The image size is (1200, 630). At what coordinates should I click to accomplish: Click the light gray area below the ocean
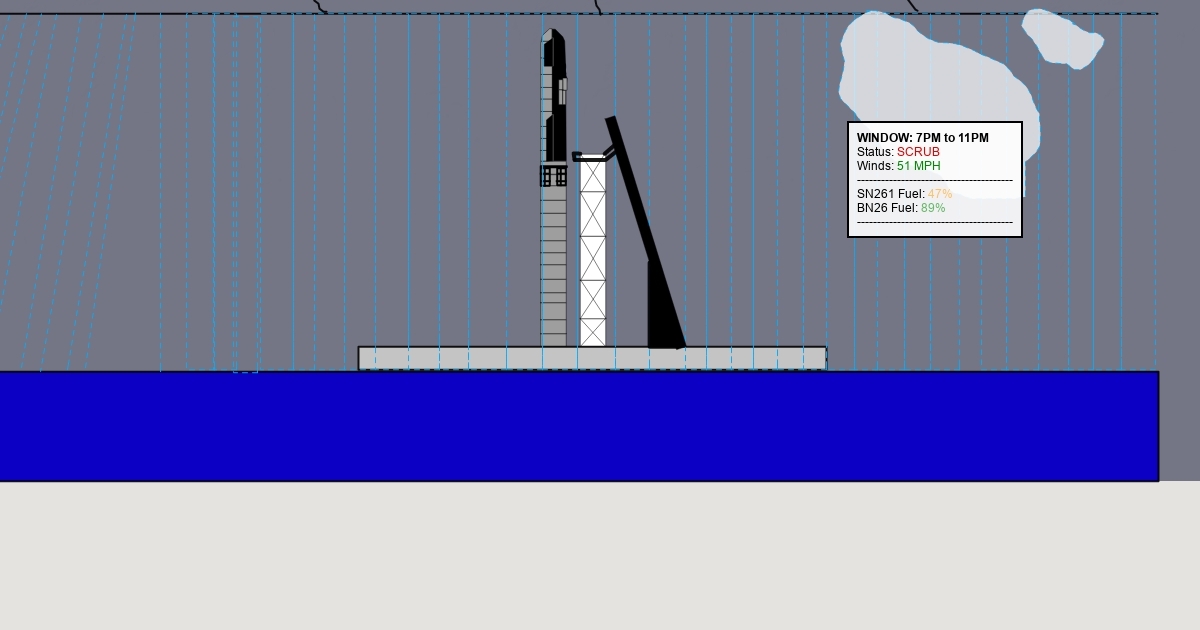coord(600,556)
